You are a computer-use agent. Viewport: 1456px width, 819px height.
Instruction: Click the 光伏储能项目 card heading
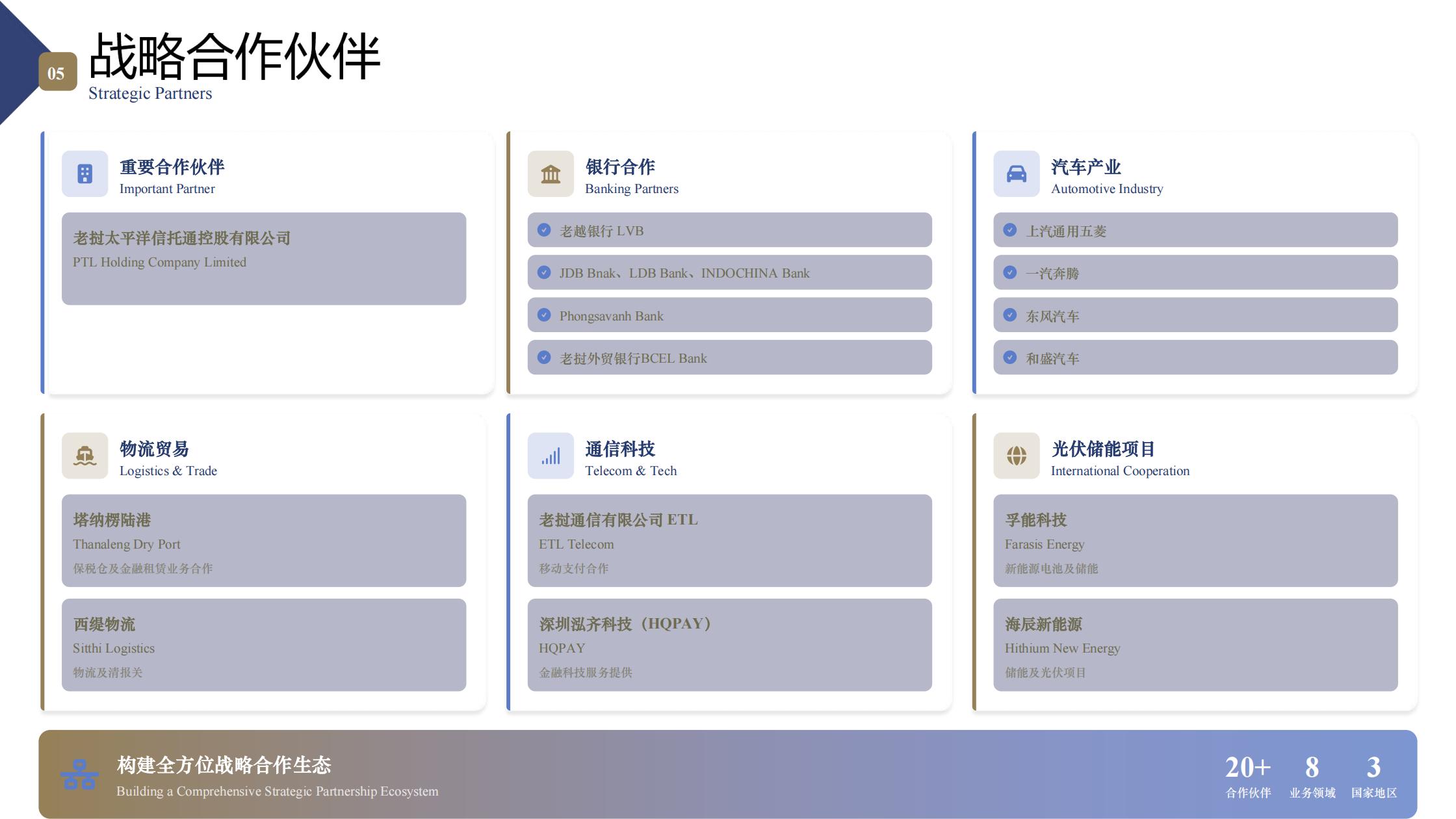pyautogui.click(x=1104, y=449)
